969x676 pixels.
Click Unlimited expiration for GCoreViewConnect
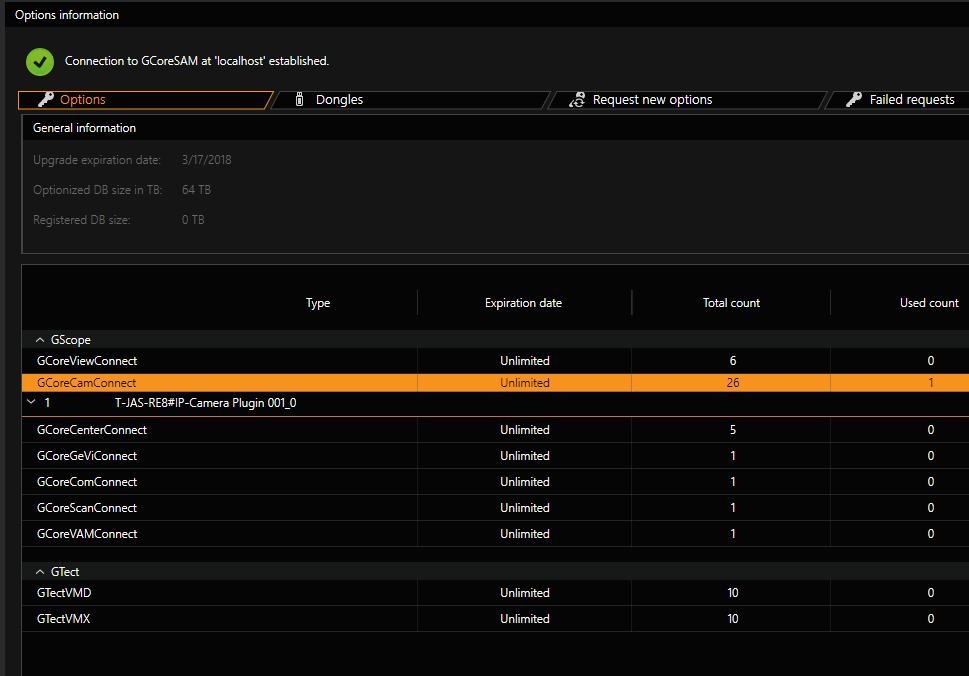tap(525, 361)
